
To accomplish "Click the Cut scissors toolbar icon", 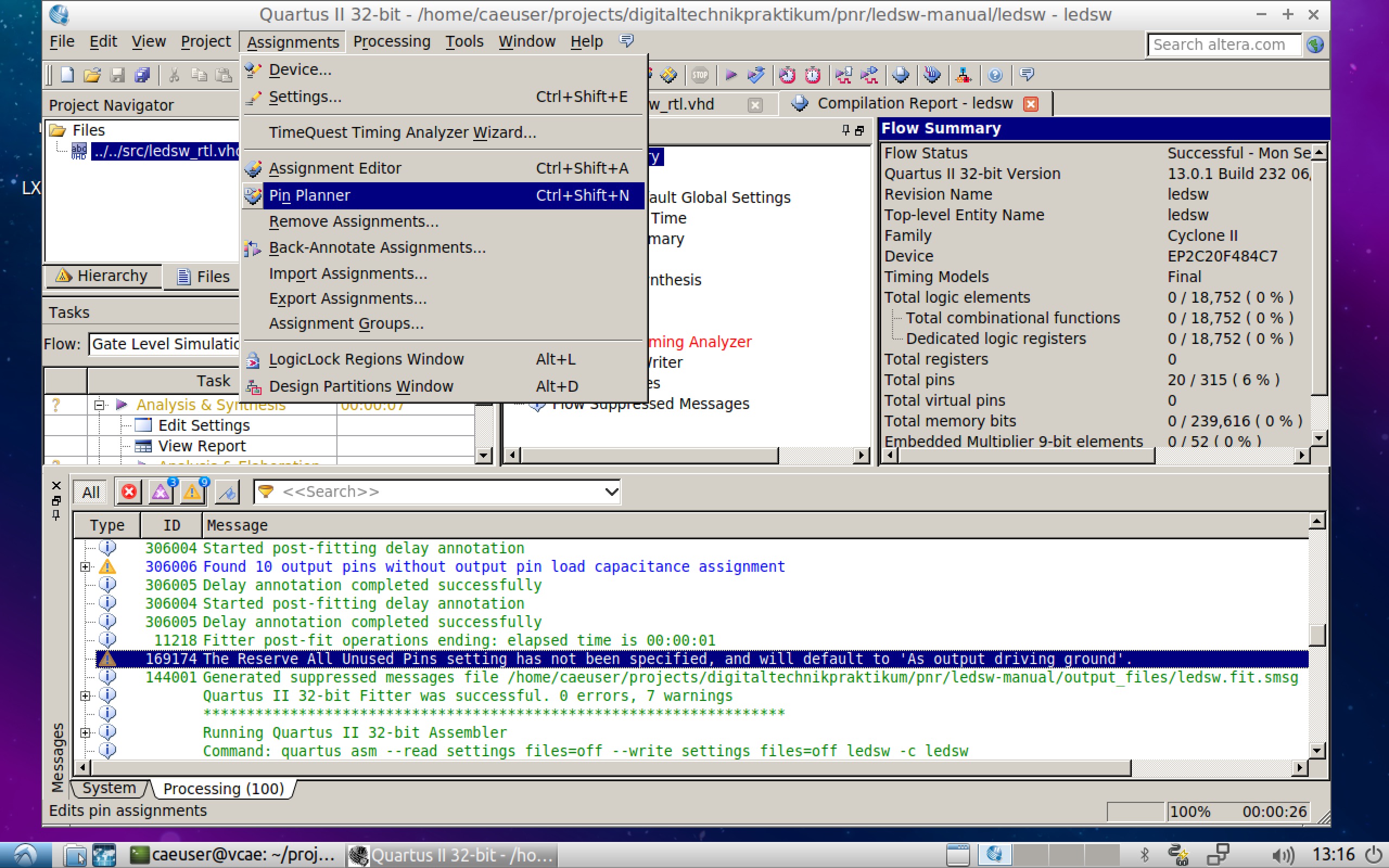I will 174,75.
